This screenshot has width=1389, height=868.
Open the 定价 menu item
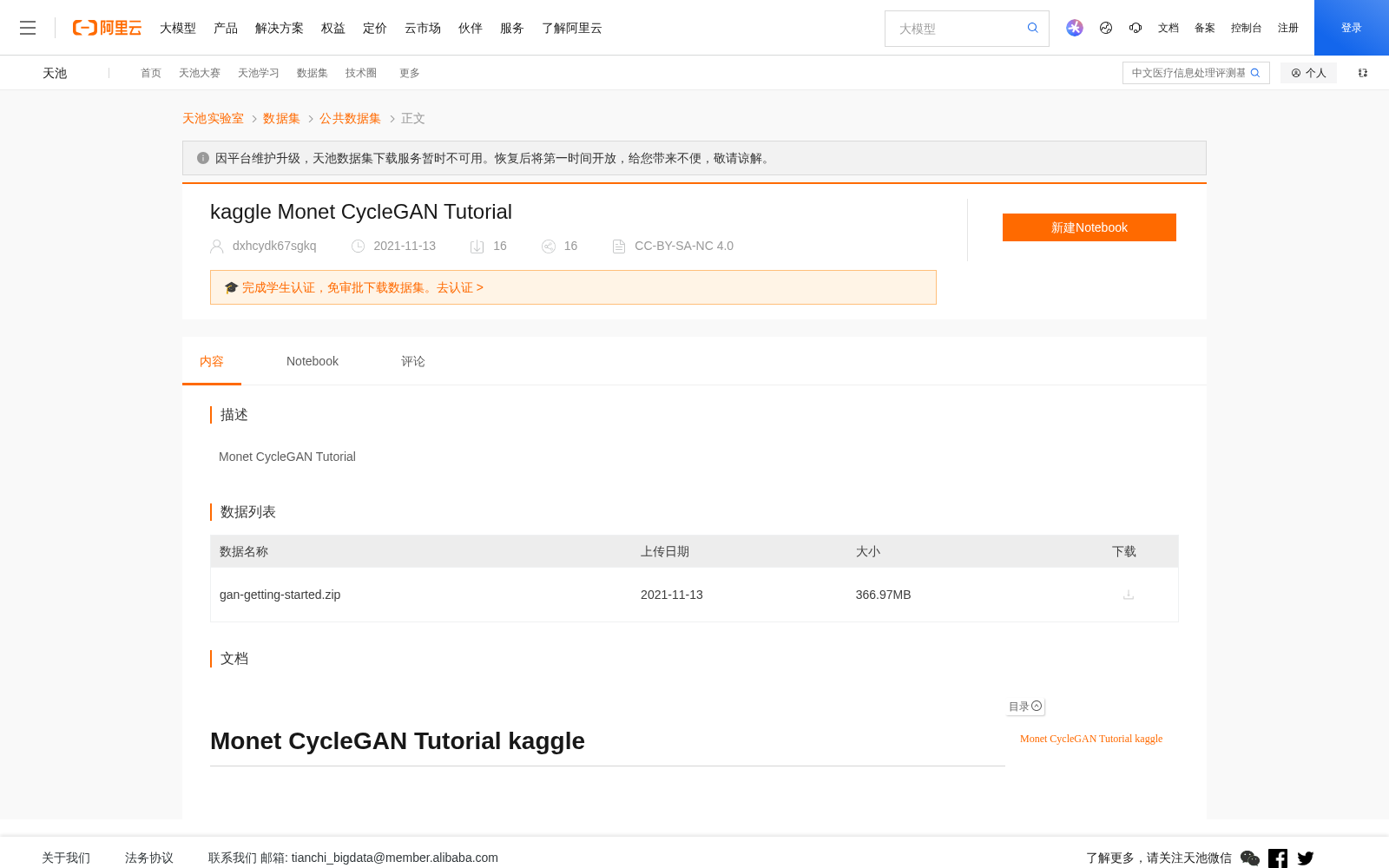(x=375, y=28)
